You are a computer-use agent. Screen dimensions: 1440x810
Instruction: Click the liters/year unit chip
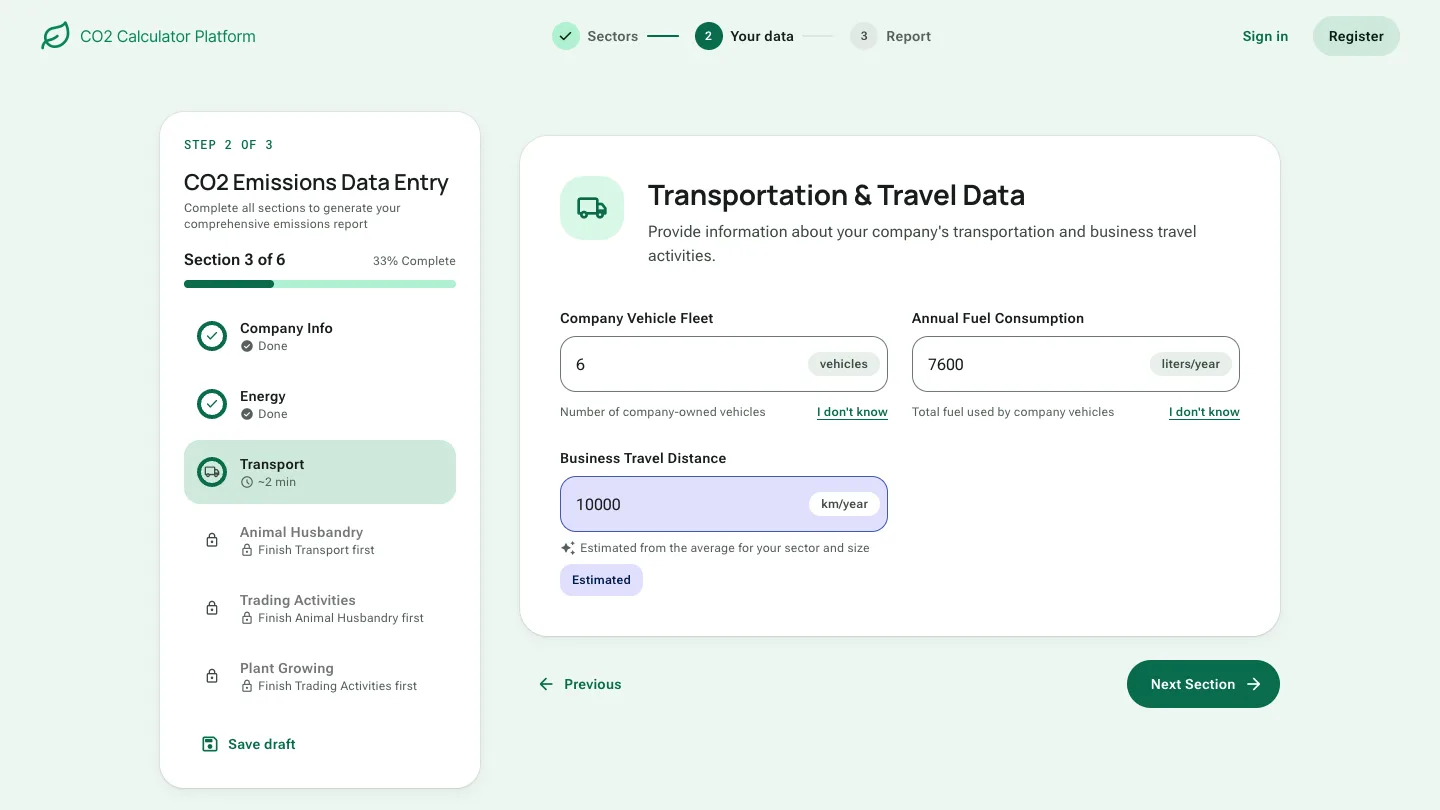tap(1191, 364)
